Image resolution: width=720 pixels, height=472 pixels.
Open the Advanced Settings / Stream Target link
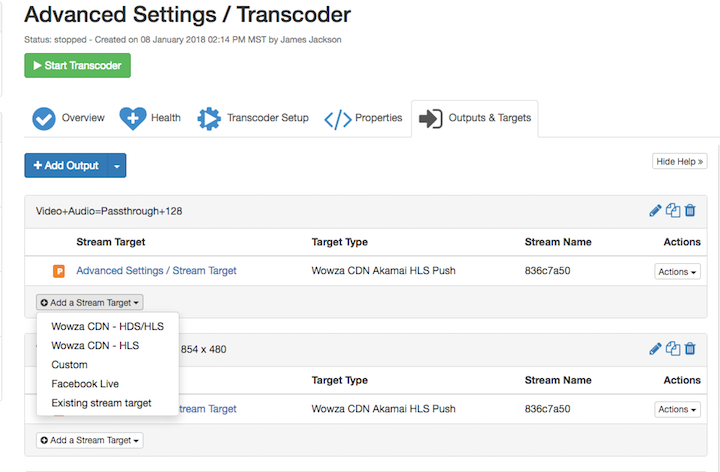[x=156, y=271]
